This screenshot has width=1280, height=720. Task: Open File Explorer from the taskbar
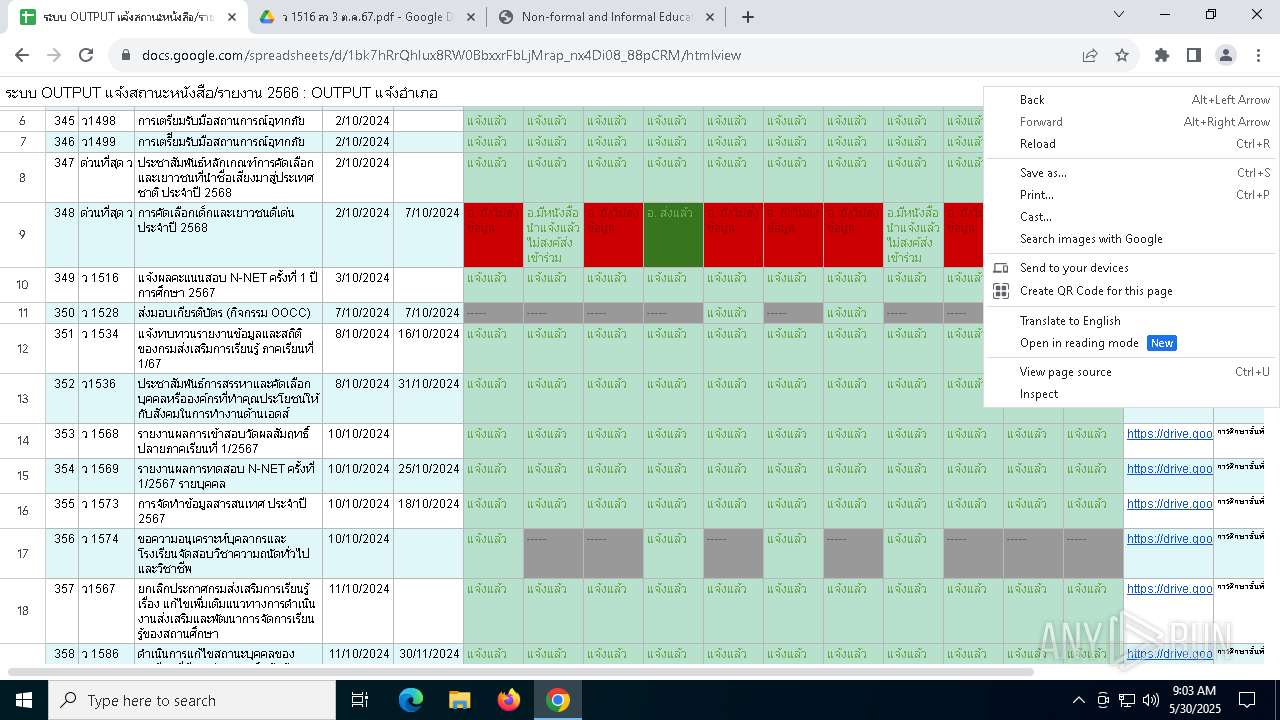(459, 700)
